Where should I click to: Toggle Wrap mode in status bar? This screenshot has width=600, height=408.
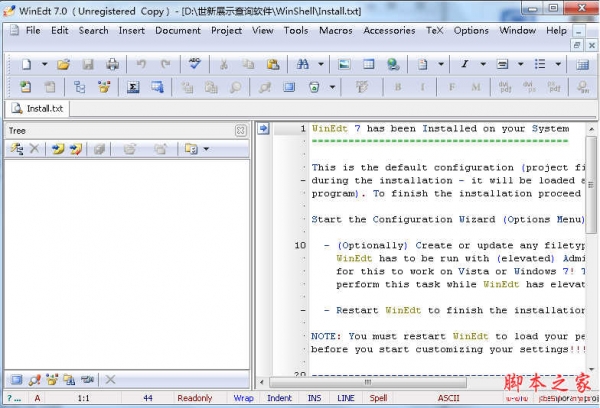(243, 398)
